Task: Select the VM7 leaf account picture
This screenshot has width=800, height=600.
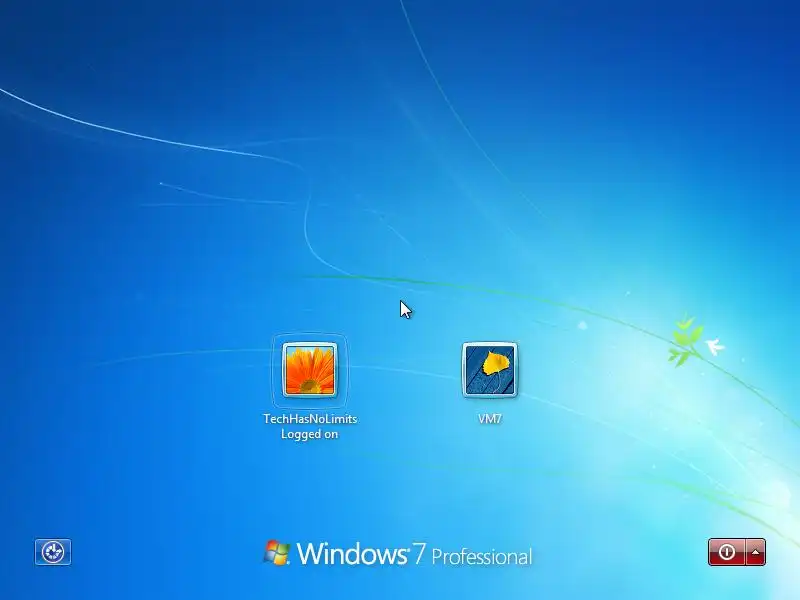Action: tap(490, 370)
